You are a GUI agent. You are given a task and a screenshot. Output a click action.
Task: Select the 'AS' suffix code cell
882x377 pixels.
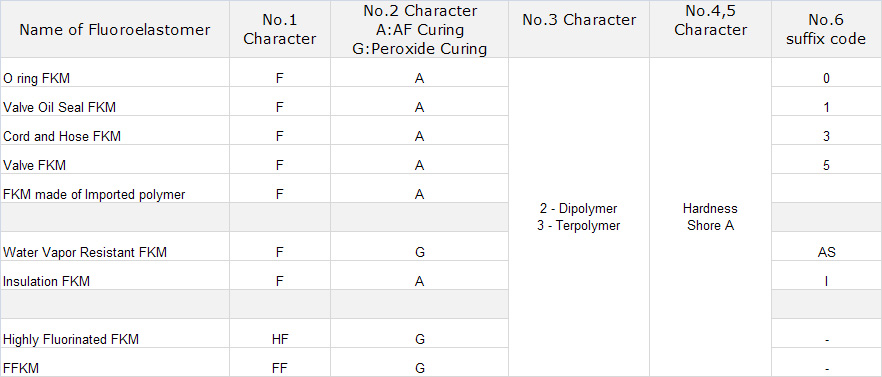826,253
